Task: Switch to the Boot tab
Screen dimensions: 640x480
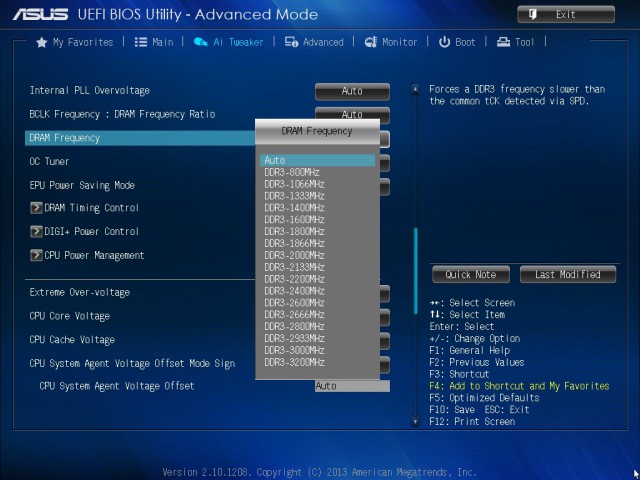Action: (457, 42)
